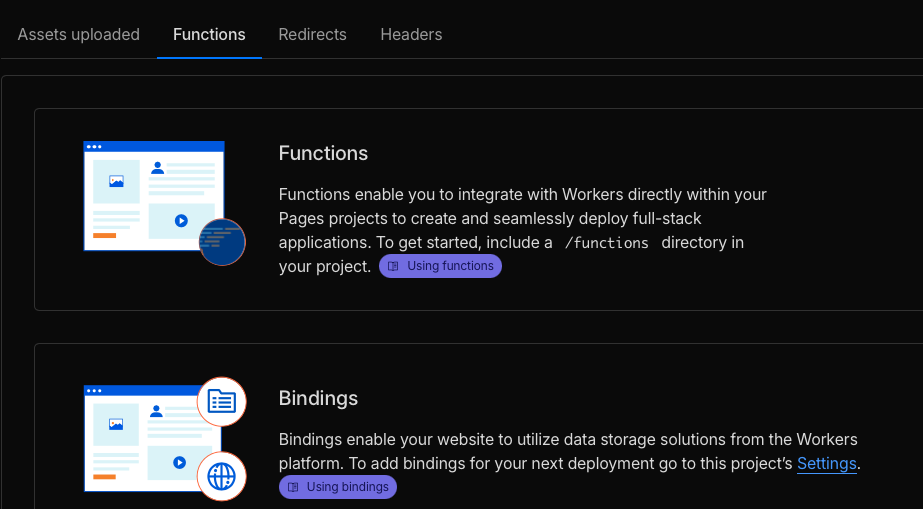Open the Redirects tab

pyautogui.click(x=312, y=34)
